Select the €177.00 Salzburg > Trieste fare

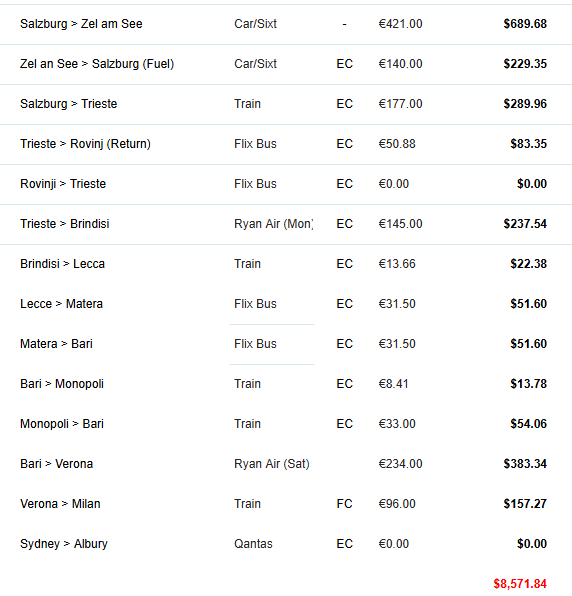[x=400, y=104]
